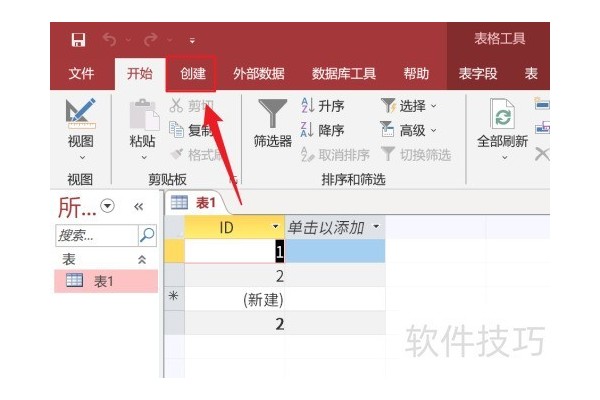Switch to the 开始 ribbon tab
Image resolution: width=600 pixels, height=400 pixels.
[x=140, y=73]
